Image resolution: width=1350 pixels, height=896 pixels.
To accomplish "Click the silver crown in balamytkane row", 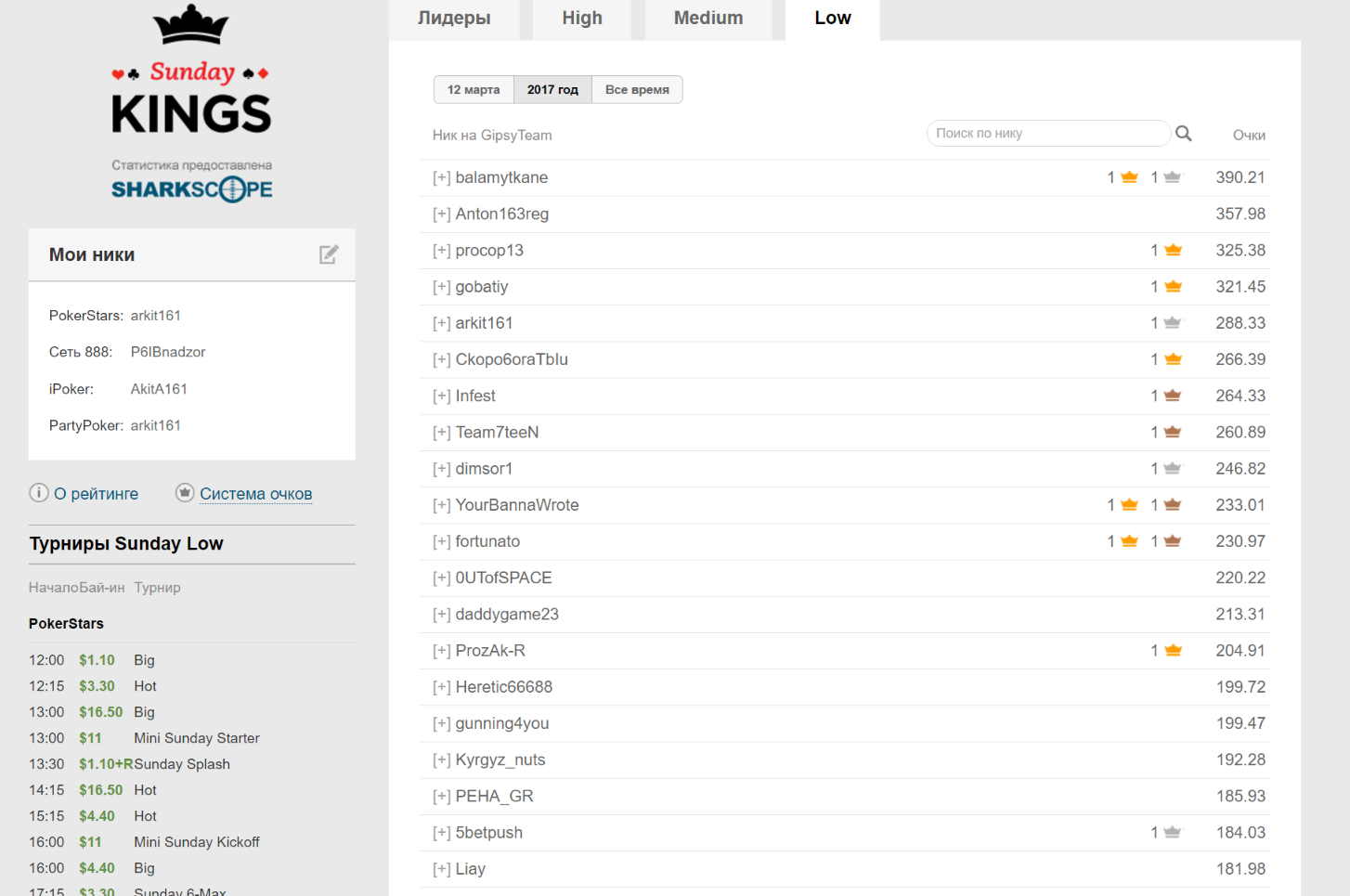I will coord(1173,177).
